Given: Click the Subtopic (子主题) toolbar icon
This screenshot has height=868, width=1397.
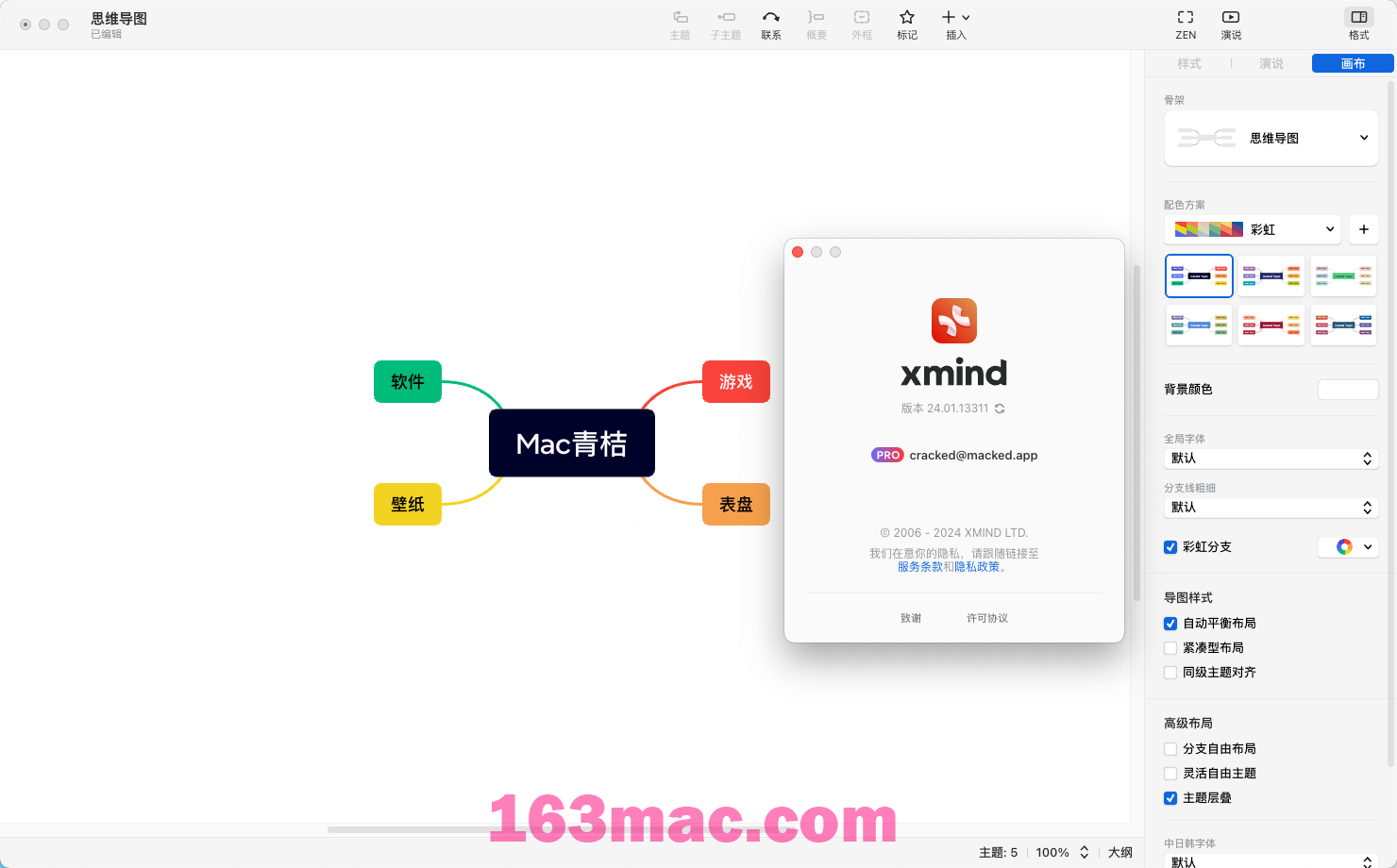Looking at the screenshot, I should (x=726, y=17).
